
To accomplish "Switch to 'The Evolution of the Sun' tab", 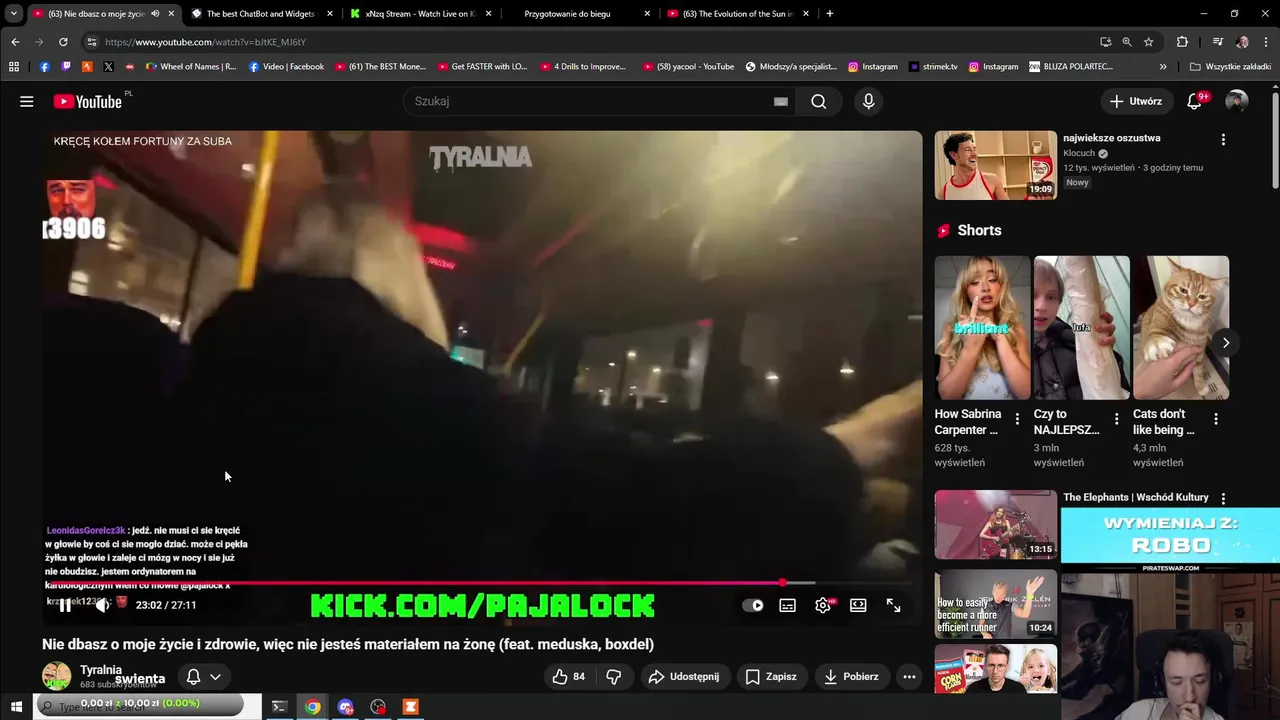I will [x=738, y=14].
